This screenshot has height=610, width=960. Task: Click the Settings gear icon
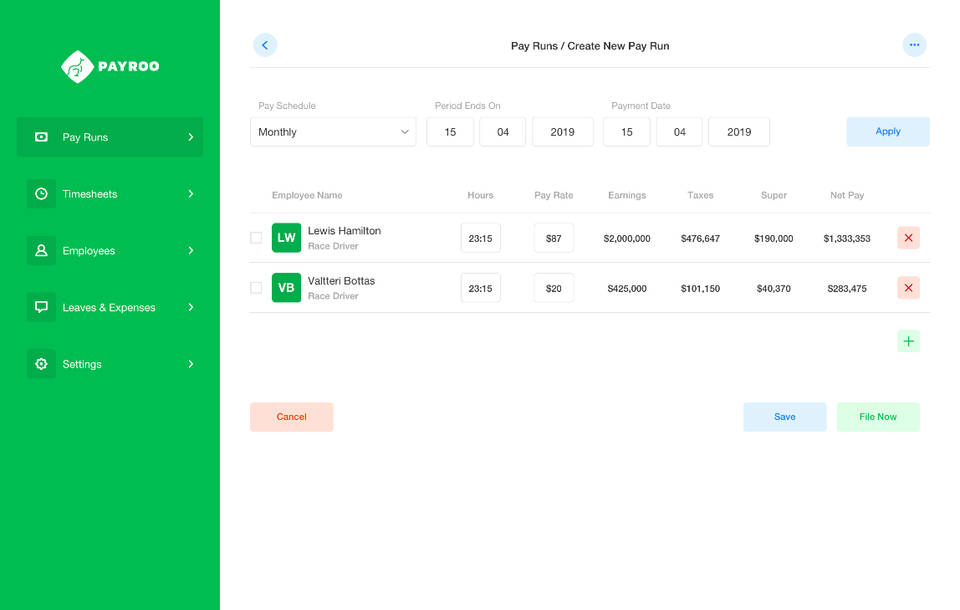pos(41,364)
